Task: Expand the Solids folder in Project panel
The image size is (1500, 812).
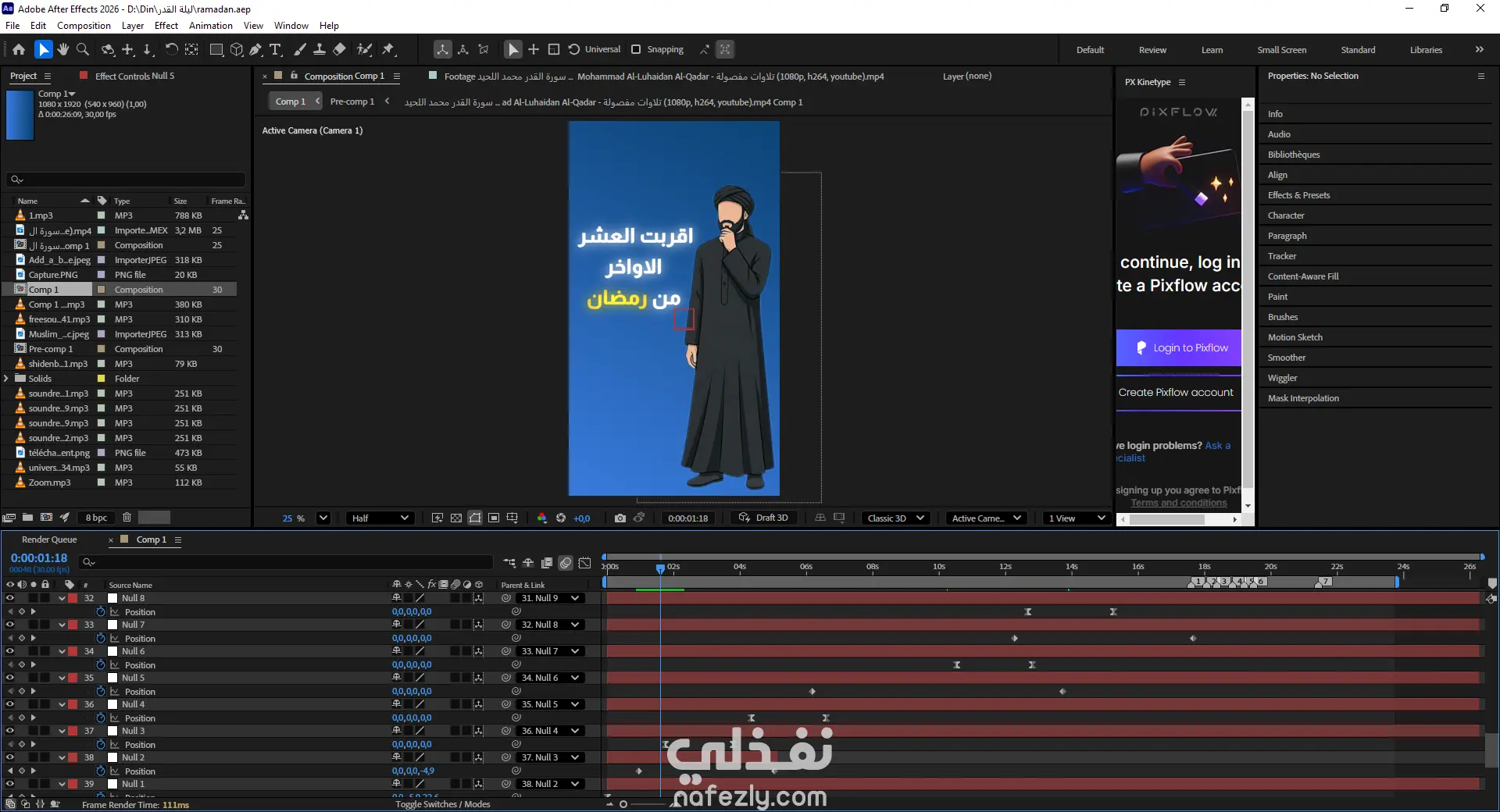Action: point(6,379)
